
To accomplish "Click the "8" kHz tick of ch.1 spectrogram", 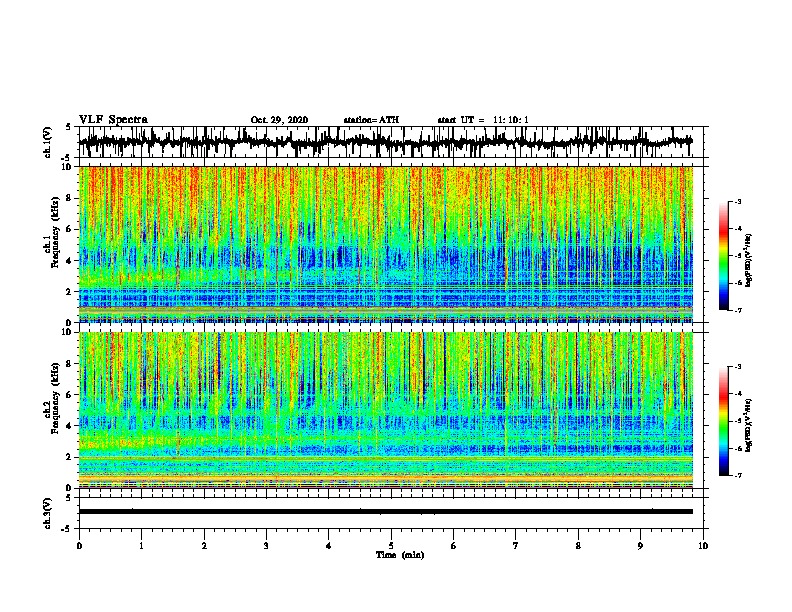I will (70, 198).
